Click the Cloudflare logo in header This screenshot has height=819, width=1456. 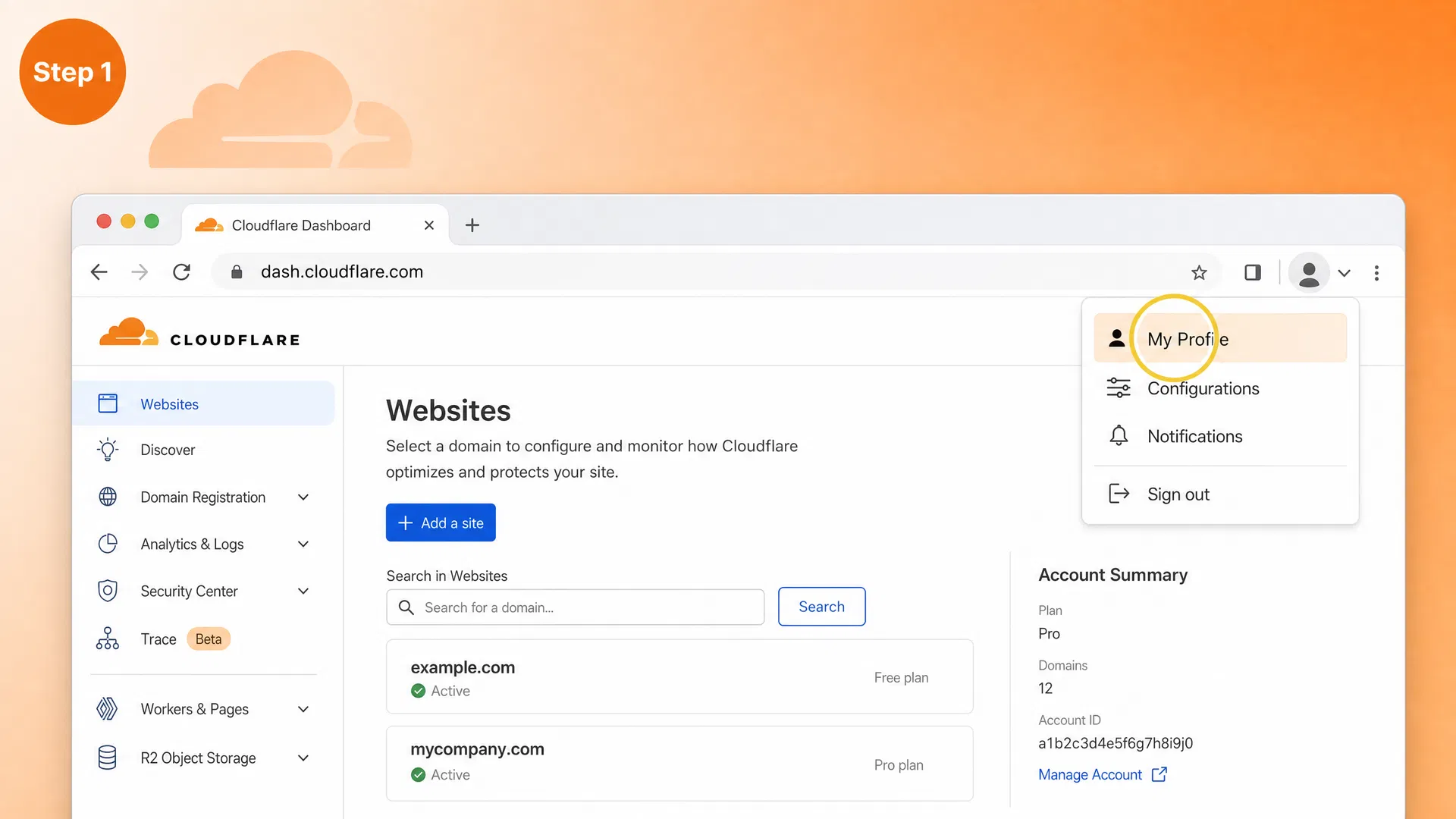tap(199, 334)
